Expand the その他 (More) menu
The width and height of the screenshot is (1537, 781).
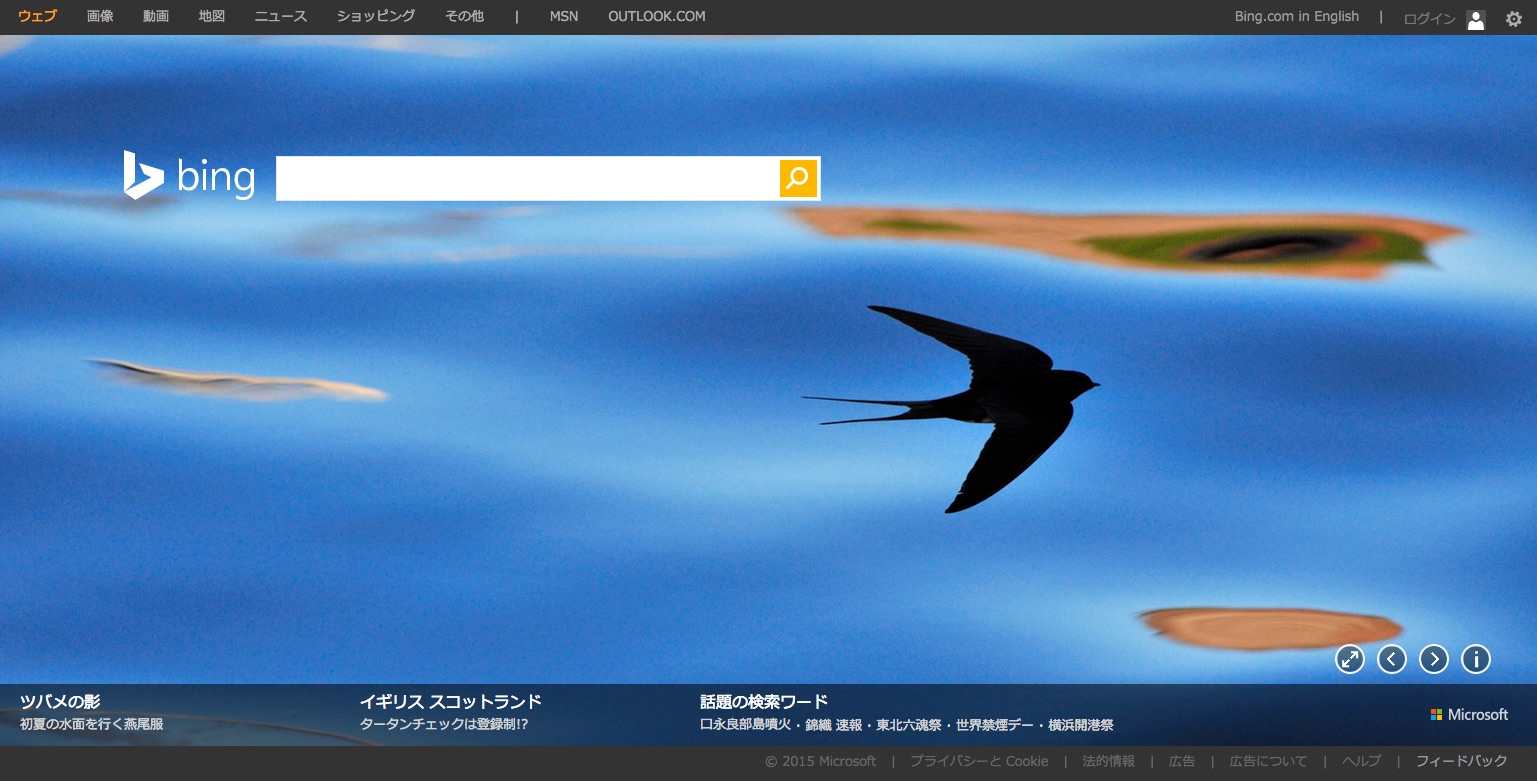pos(464,16)
